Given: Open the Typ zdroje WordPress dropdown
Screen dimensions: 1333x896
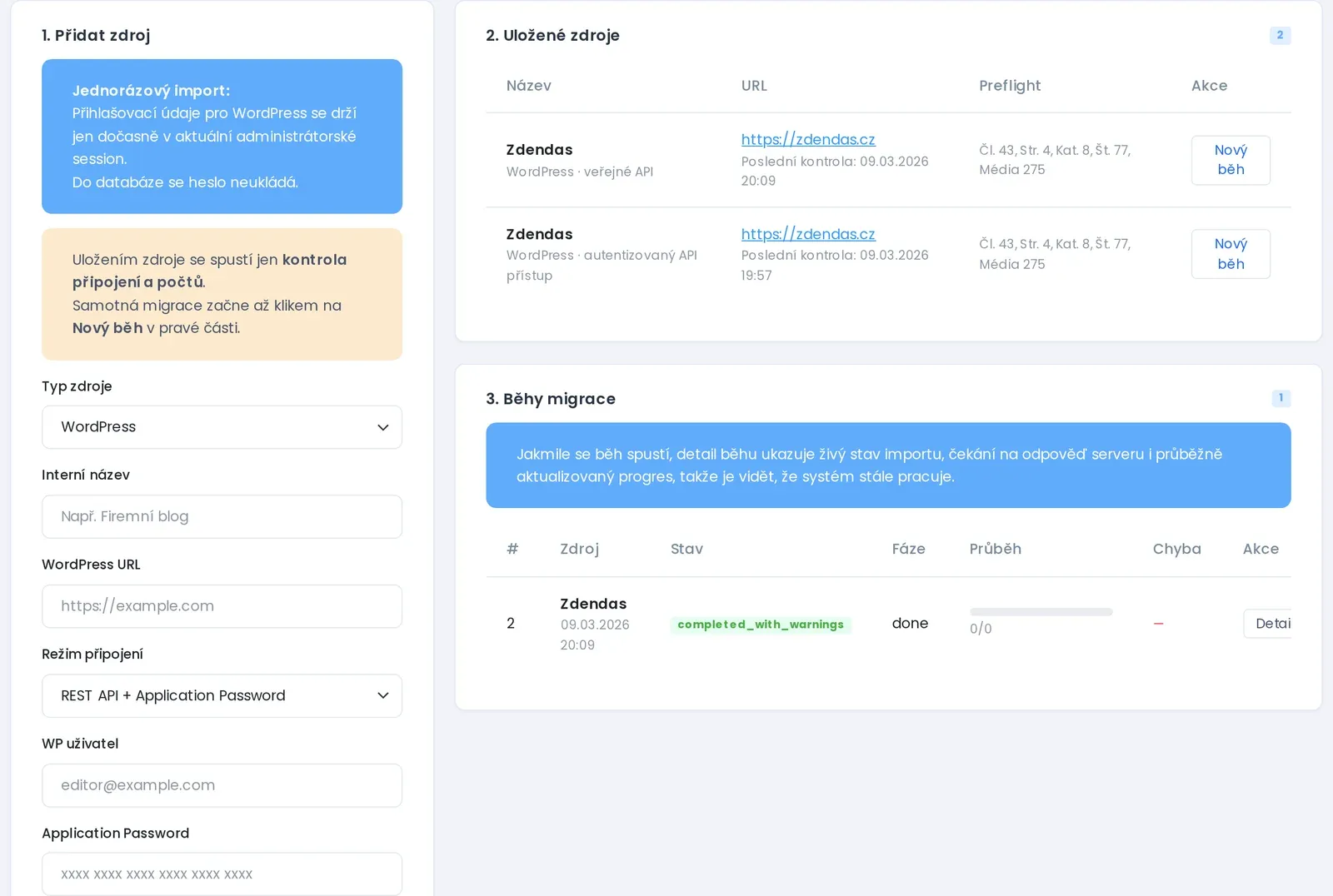Looking at the screenshot, I should pos(222,427).
